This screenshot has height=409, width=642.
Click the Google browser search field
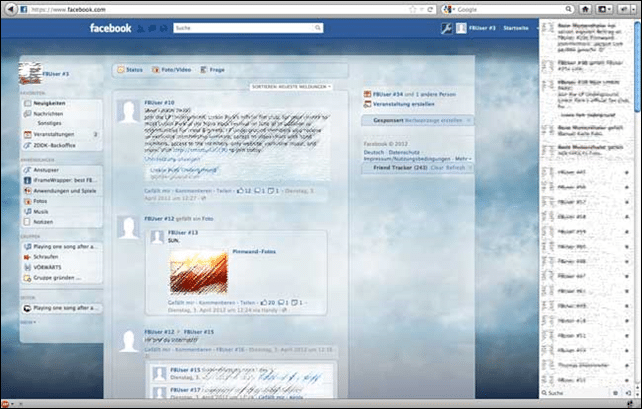pos(510,9)
